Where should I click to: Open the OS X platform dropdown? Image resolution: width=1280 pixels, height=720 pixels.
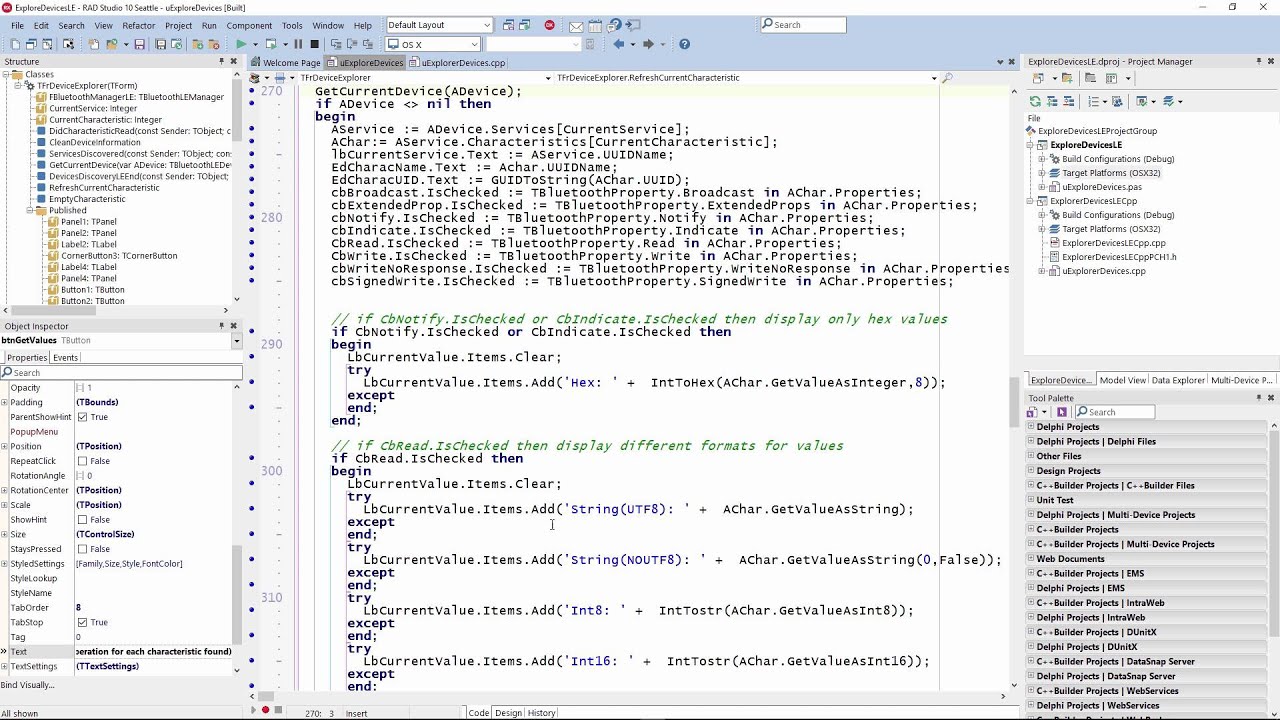tap(474, 44)
